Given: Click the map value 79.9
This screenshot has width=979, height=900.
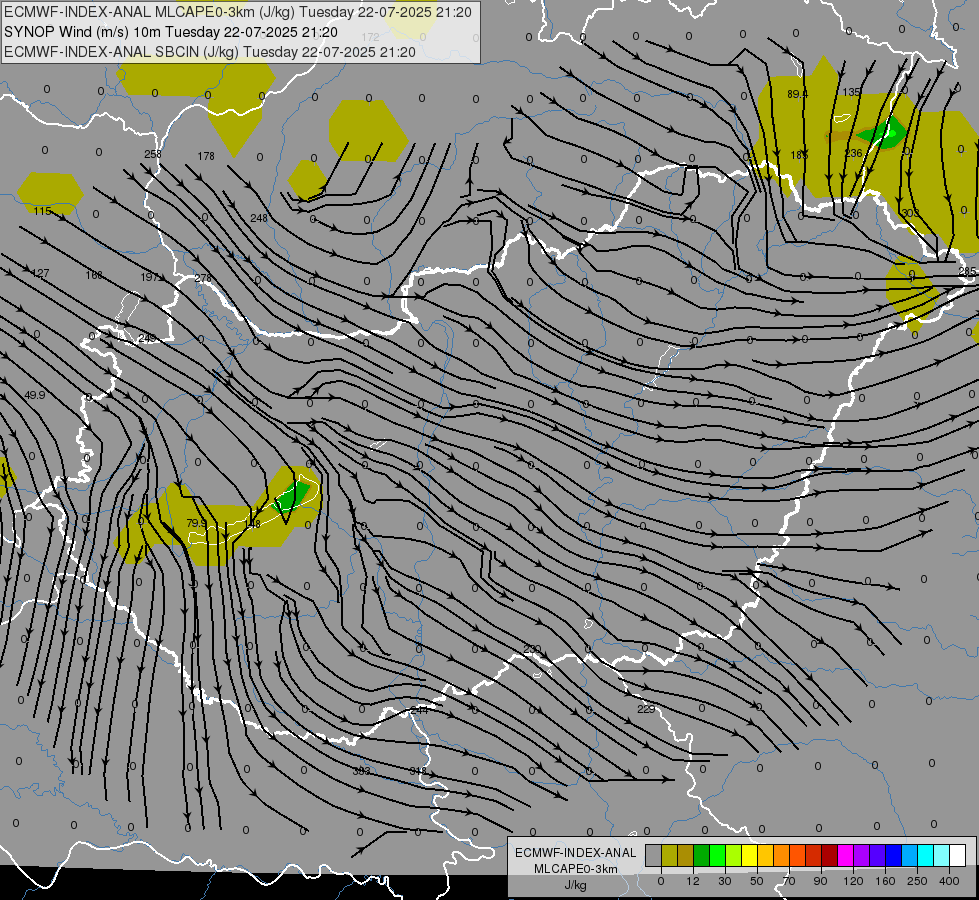Looking at the screenshot, I should pyautogui.click(x=197, y=523).
